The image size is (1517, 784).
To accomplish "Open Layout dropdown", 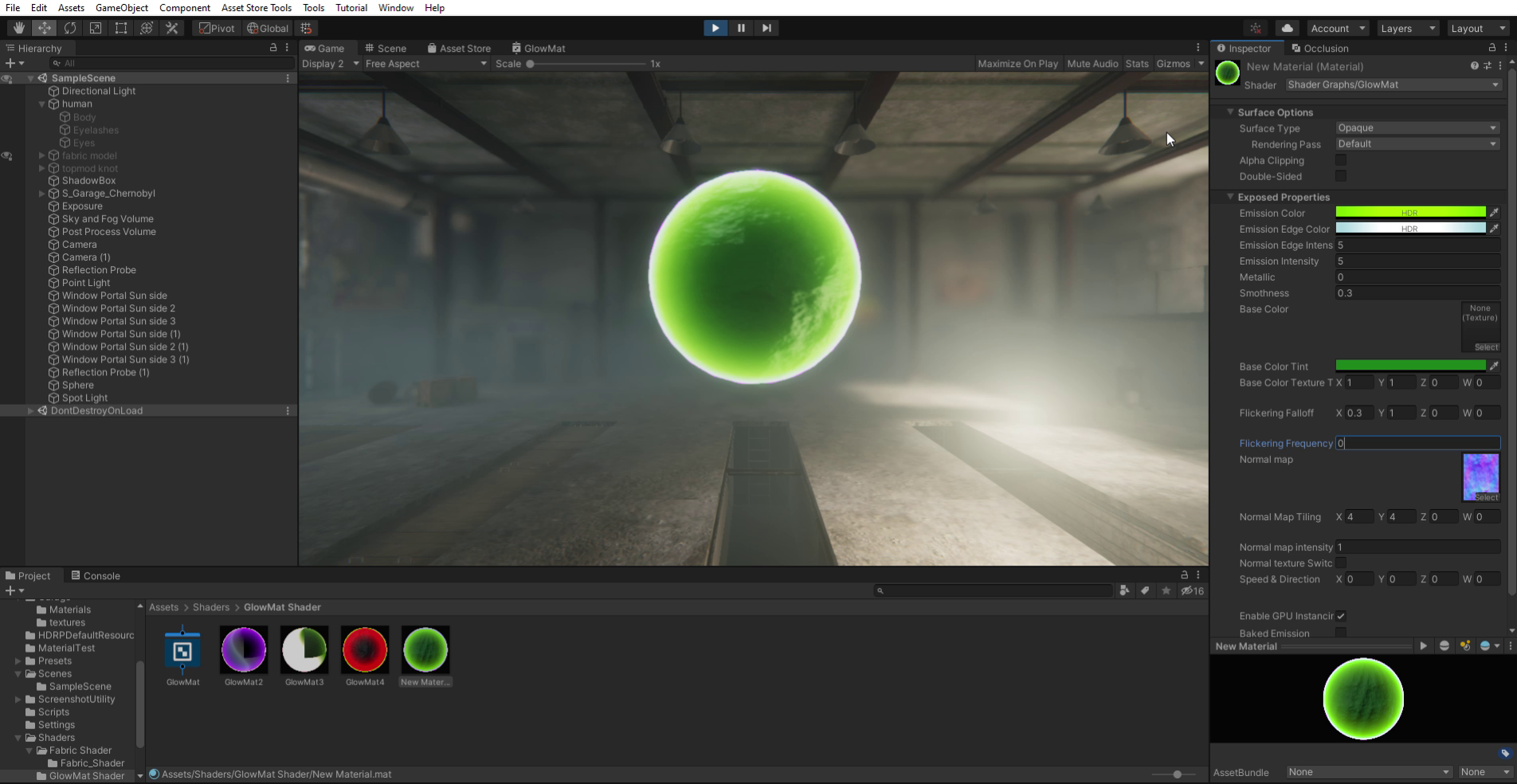I will tap(1476, 28).
